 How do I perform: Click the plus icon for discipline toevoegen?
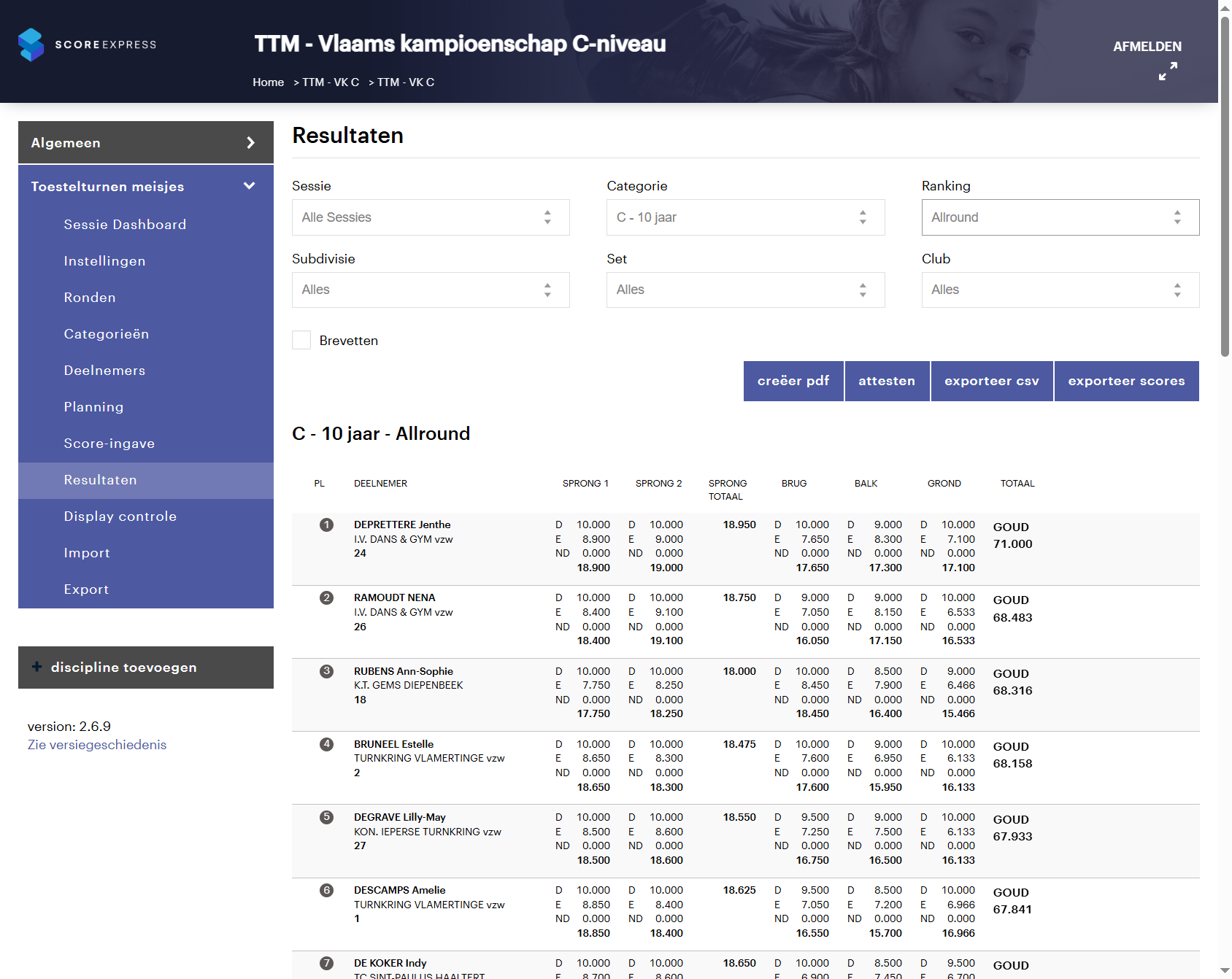point(36,667)
